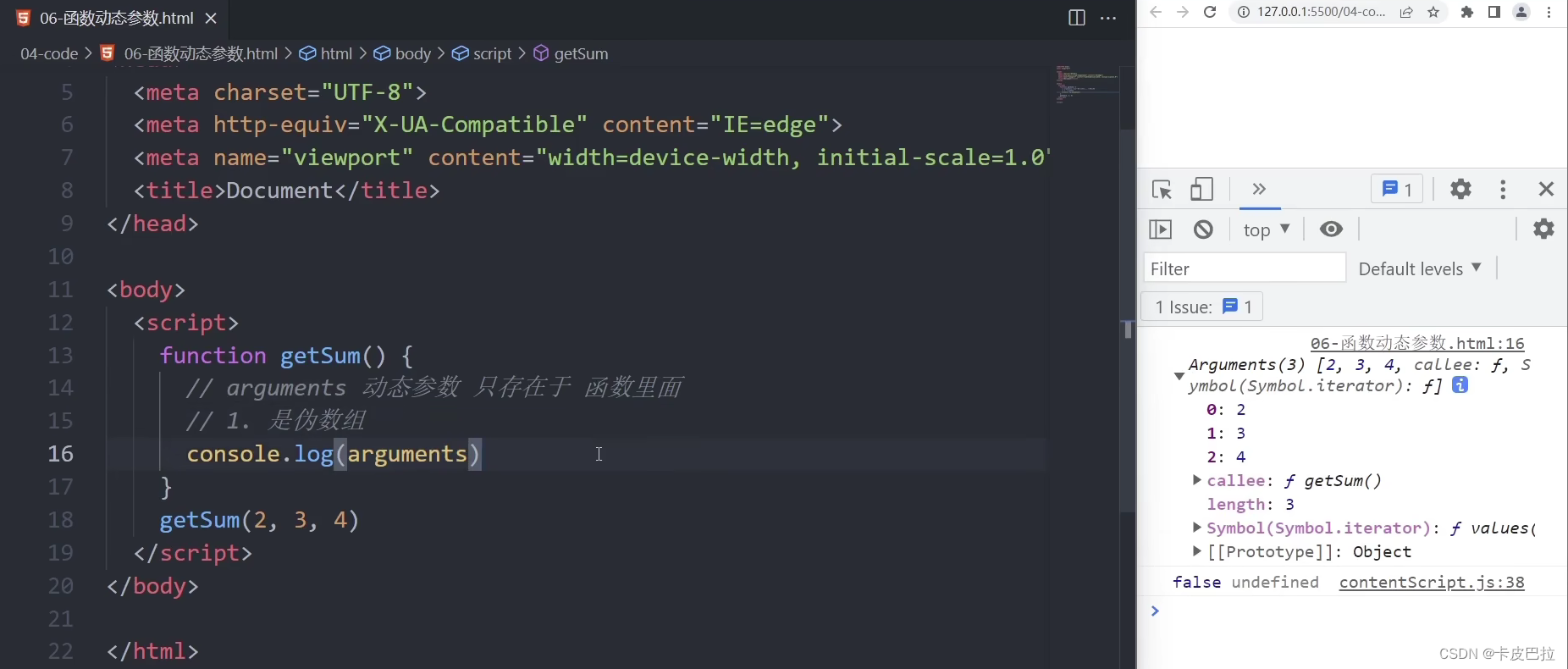The height and width of the screenshot is (669, 1568).
Task: Open source link 06-函数动态参数.html:16
Action: (x=1417, y=343)
